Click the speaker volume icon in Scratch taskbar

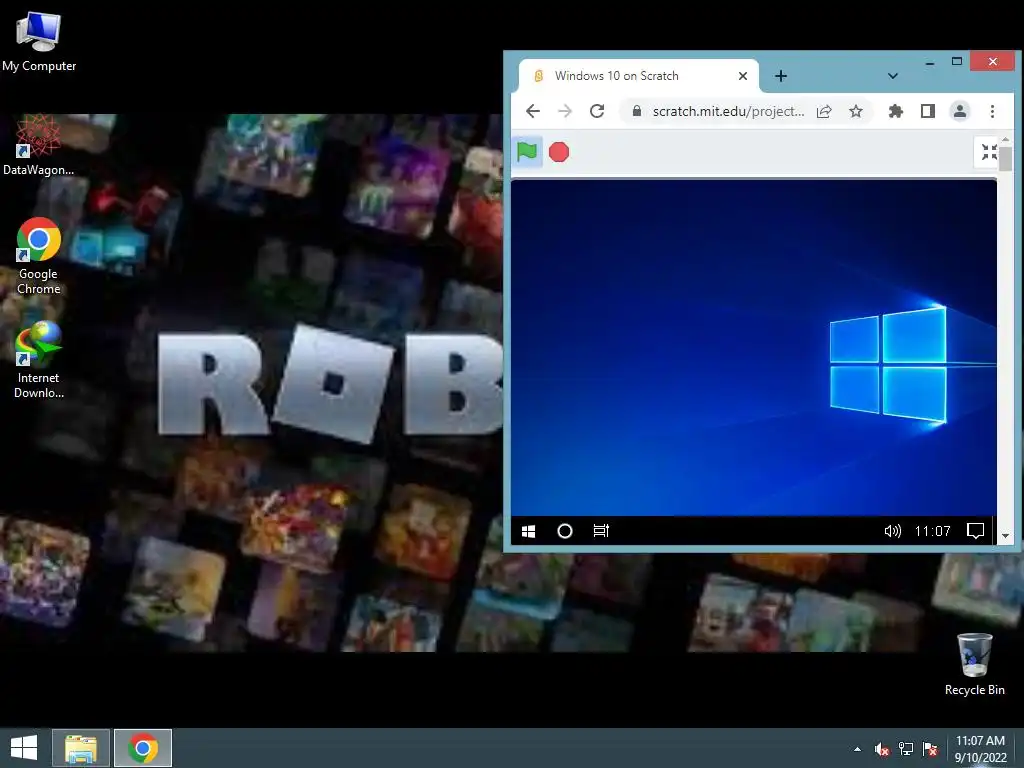pos(892,531)
